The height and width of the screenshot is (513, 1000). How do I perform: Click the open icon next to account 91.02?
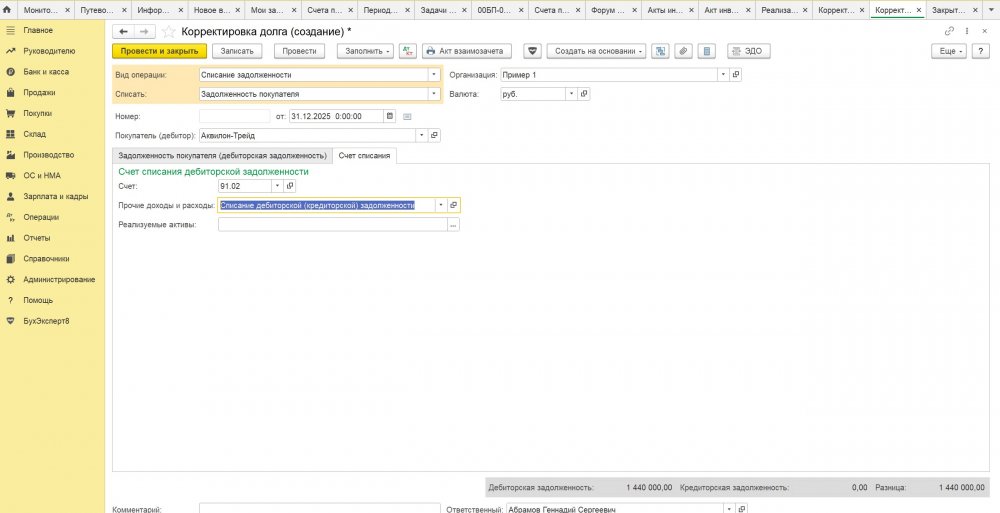[x=290, y=185]
